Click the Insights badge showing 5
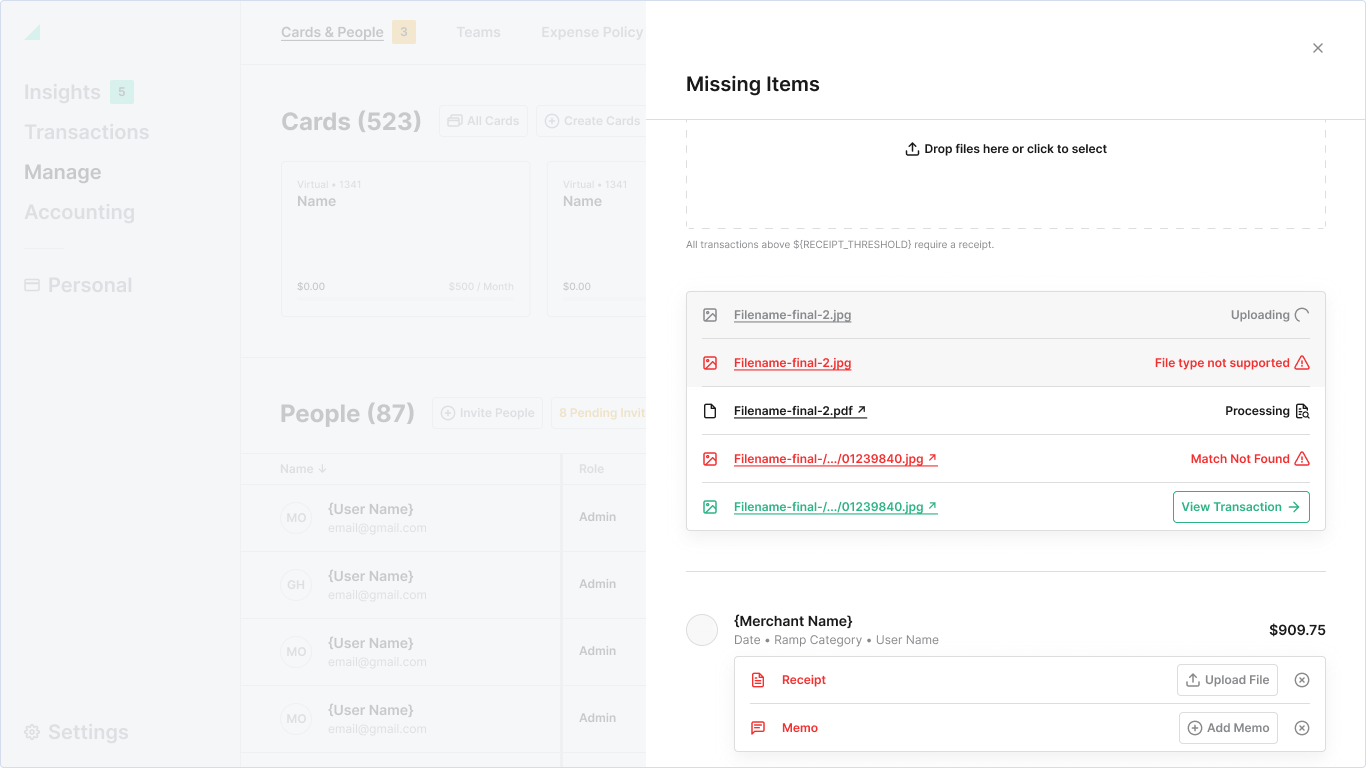1366x768 pixels. [x=122, y=92]
